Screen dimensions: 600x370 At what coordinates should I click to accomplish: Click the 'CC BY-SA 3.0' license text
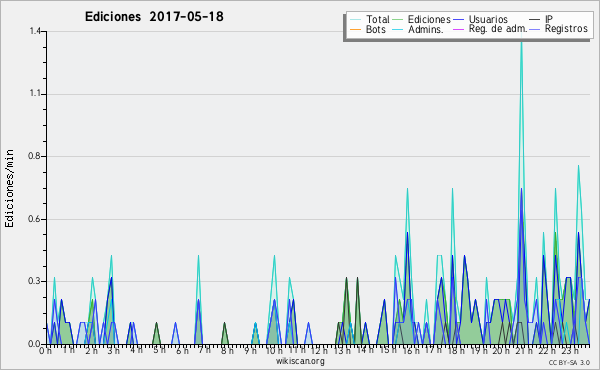coord(569,362)
